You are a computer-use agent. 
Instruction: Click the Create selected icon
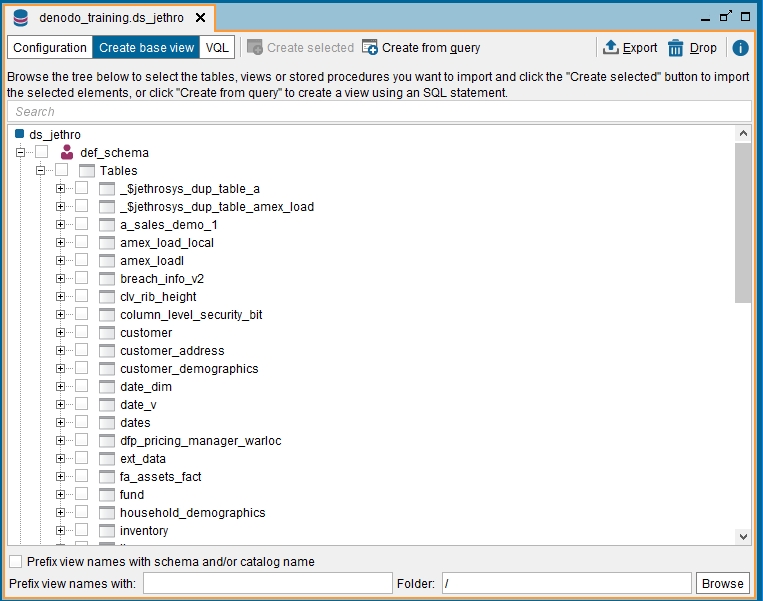[254, 47]
